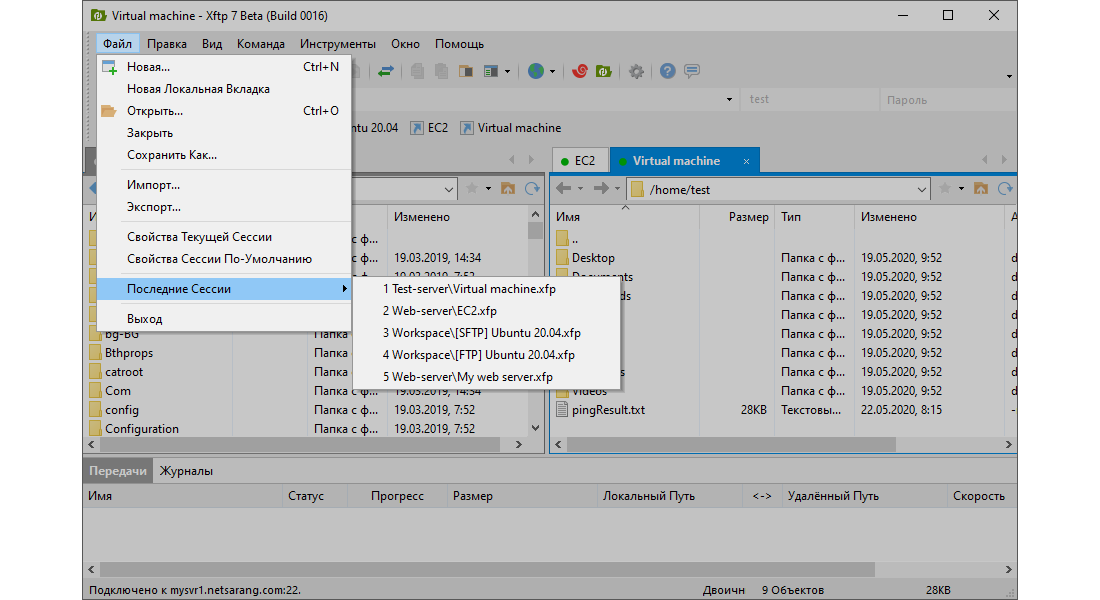The image size is (1100, 600).
Task: Switch to the Журналы tab
Action: [186, 471]
